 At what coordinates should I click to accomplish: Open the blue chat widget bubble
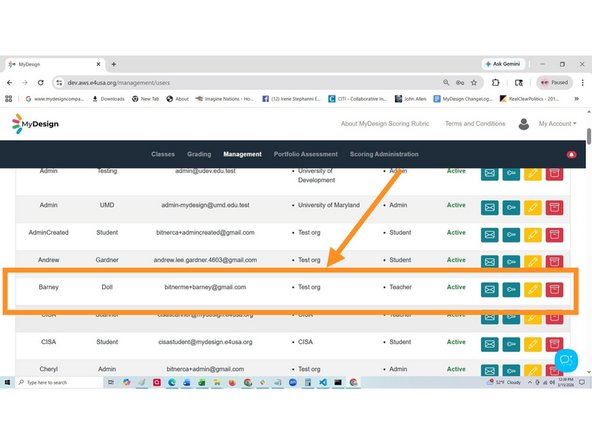(566, 360)
